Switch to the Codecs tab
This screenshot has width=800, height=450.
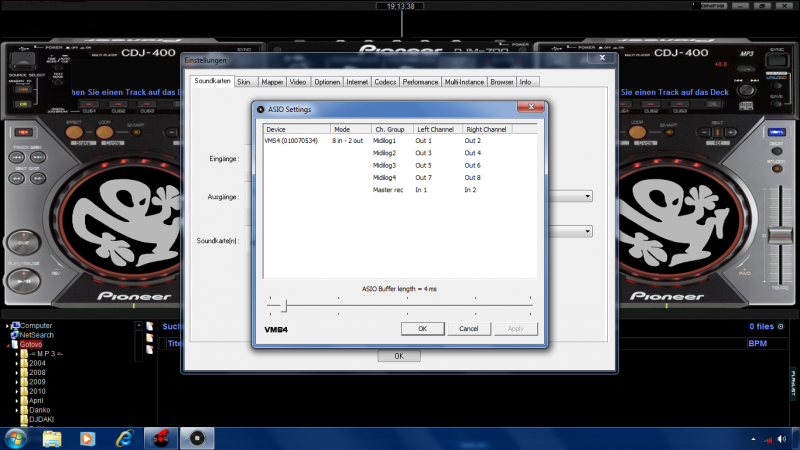[x=385, y=81]
